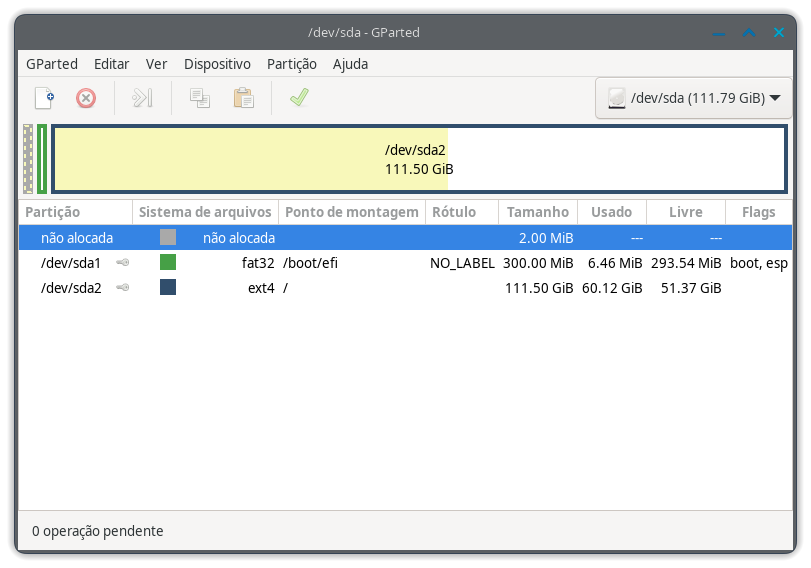Select the /dev/sda2 block in disk map
This screenshot has width=811, height=568.
(418, 159)
